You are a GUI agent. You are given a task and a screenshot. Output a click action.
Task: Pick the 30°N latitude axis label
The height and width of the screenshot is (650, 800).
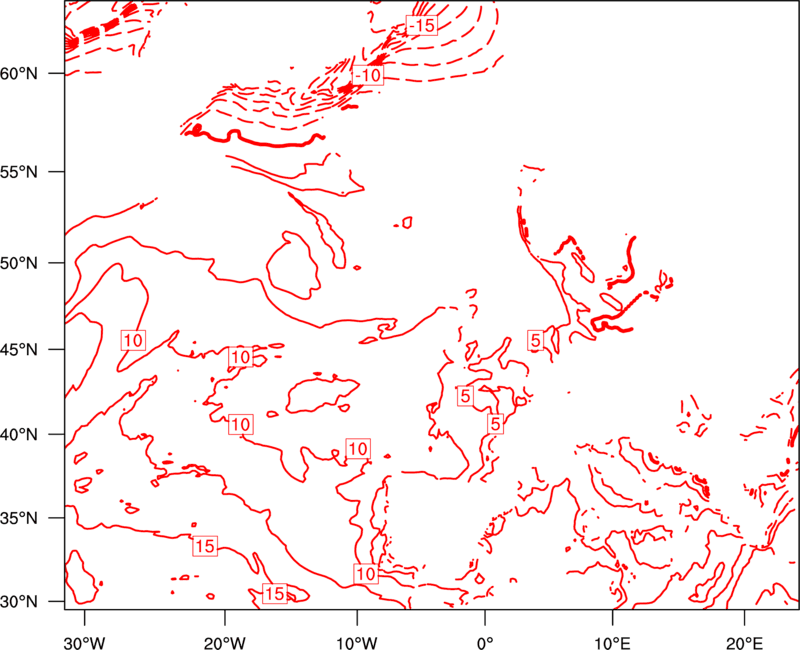click(x=19, y=602)
